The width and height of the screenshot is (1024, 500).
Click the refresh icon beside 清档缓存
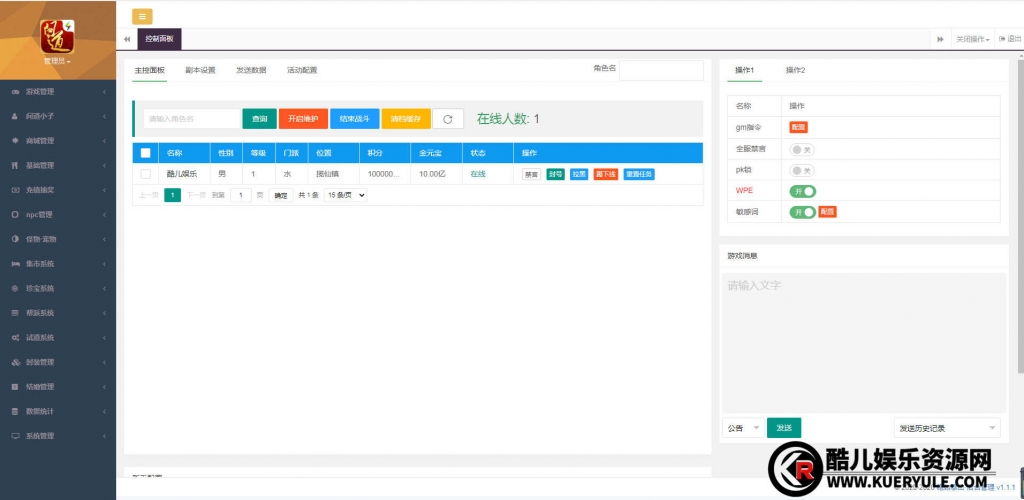point(447,119)
